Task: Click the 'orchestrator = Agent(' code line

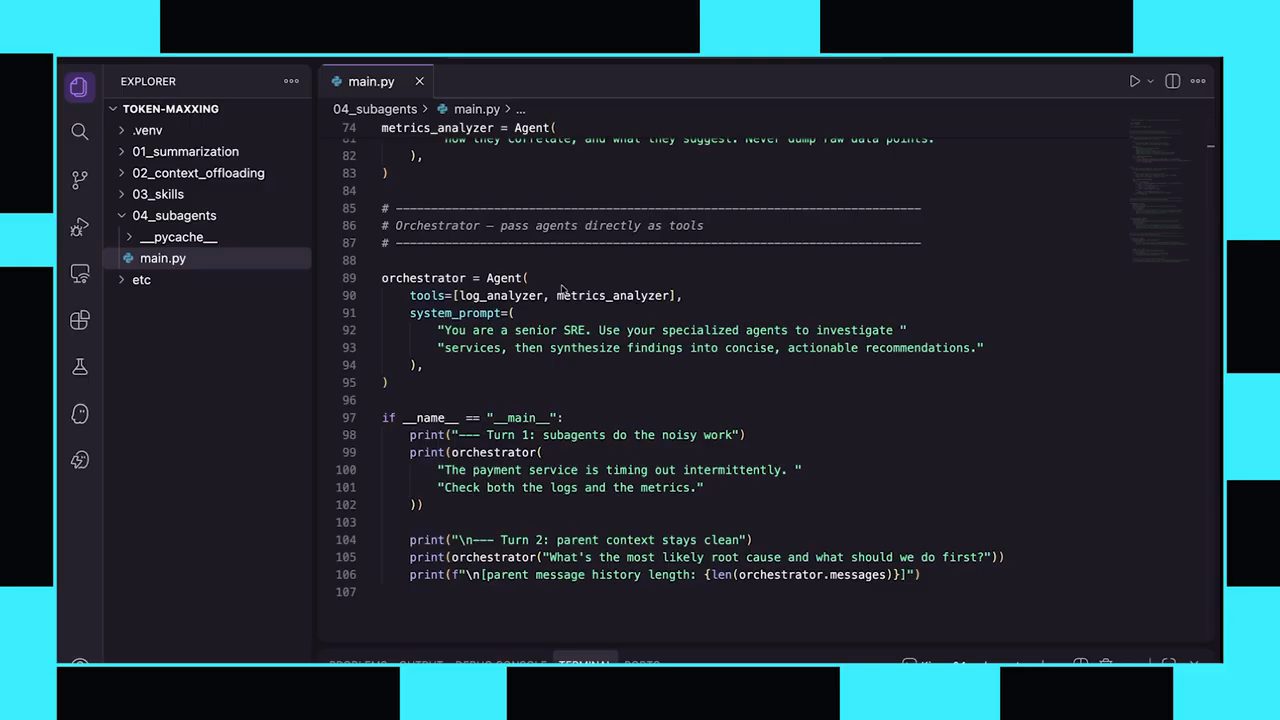Action: click(454, 278)
